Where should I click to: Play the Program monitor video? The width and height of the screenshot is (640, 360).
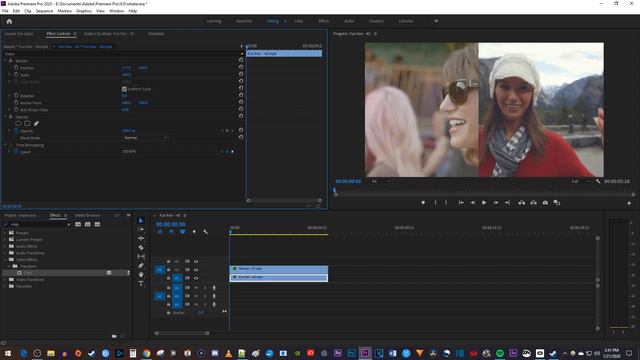coord(484,202)
